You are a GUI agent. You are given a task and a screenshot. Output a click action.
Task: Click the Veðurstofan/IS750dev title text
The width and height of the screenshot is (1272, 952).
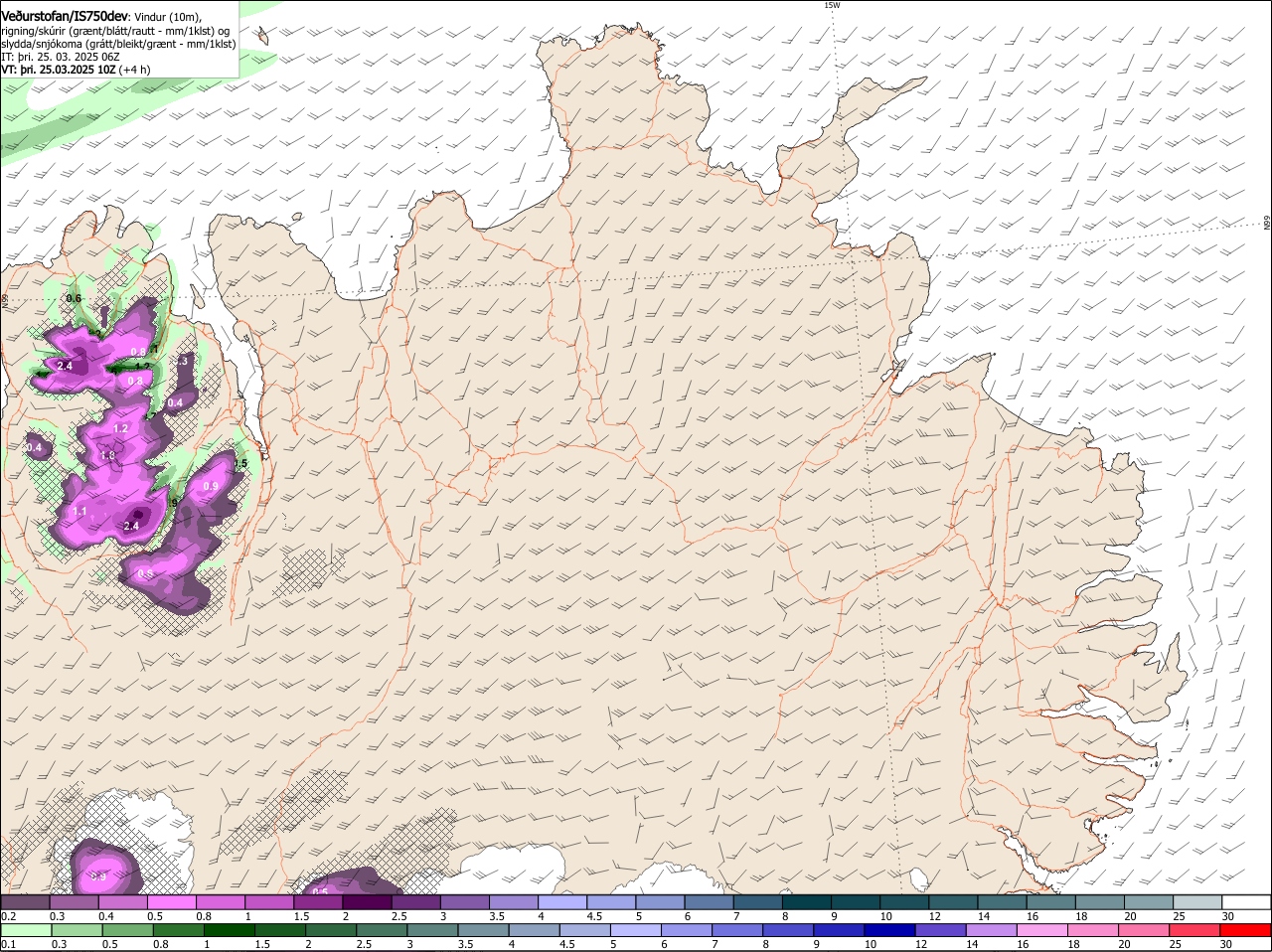click(x=65, y=16)
